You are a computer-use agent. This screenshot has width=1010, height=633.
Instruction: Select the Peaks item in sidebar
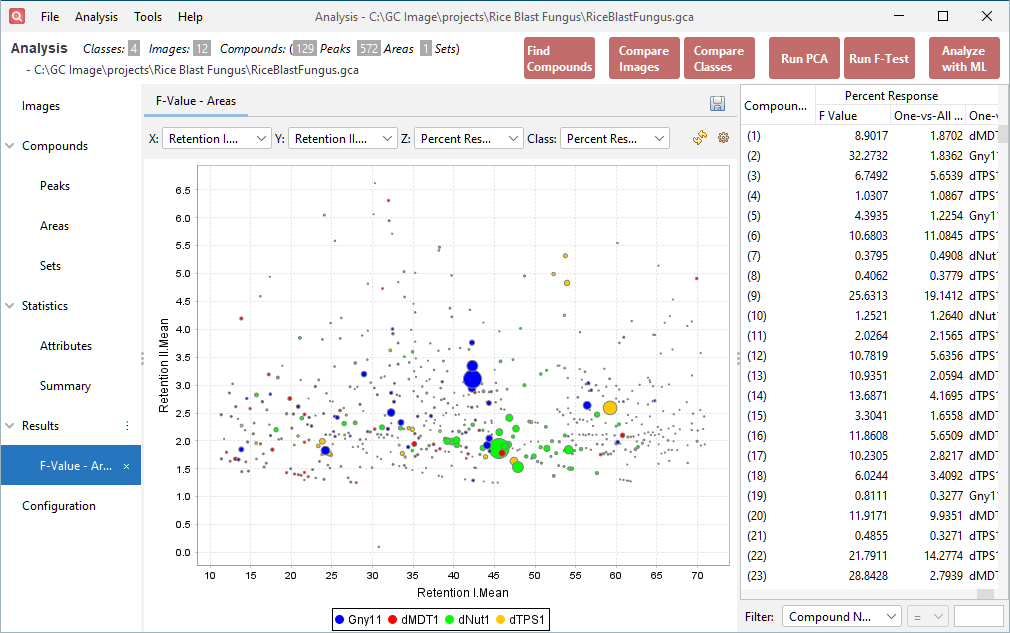tap(55, 186)
